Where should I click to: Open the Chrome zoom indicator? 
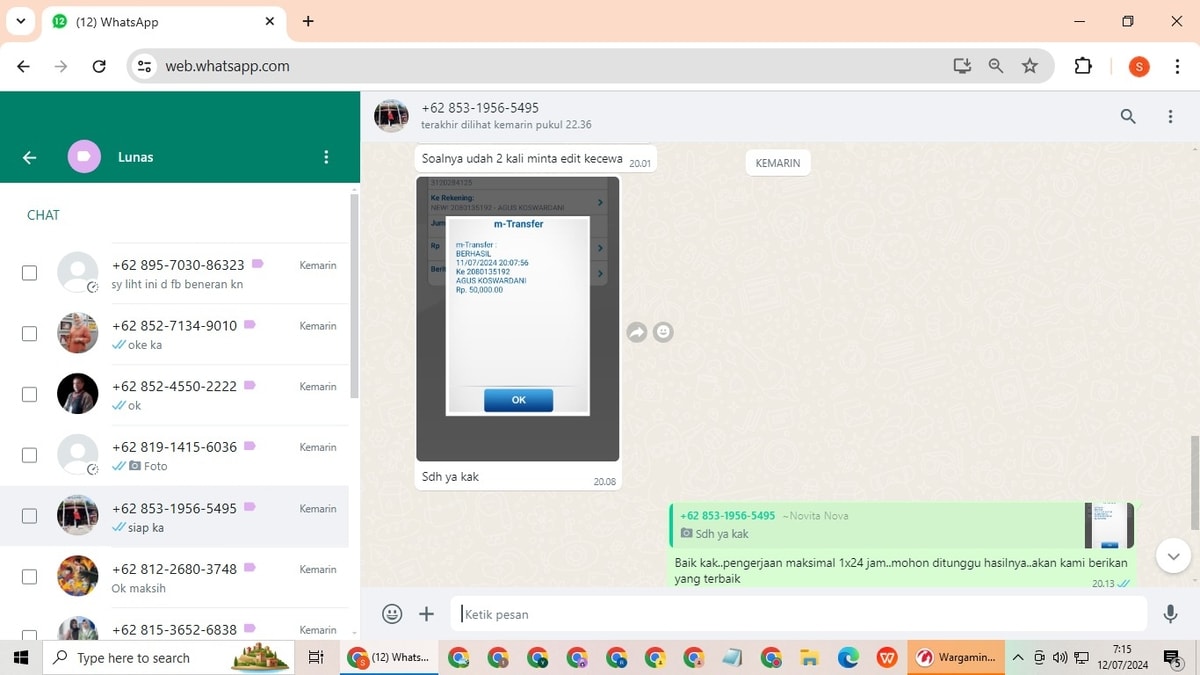click(996, 66)
